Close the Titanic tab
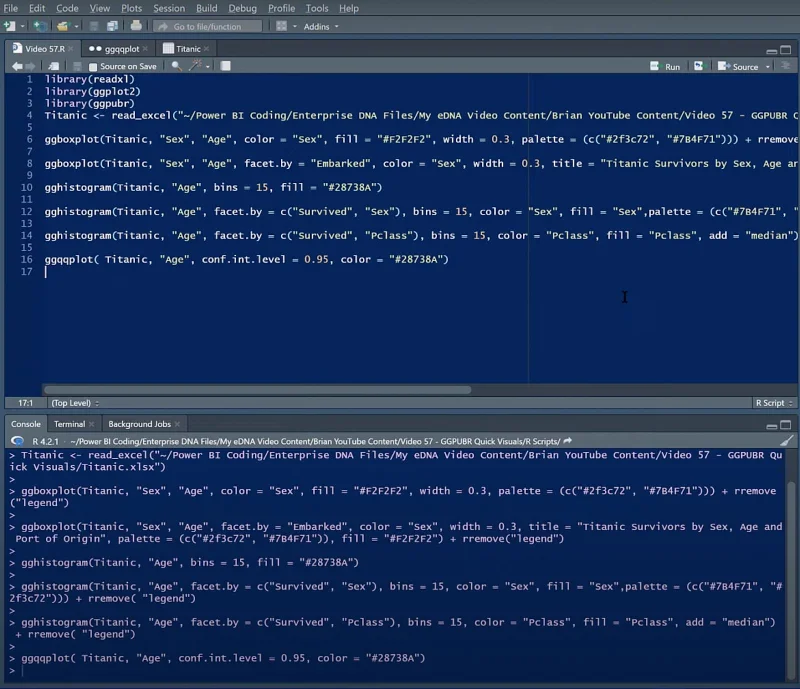Screen dimensions: 800x689 207,49
